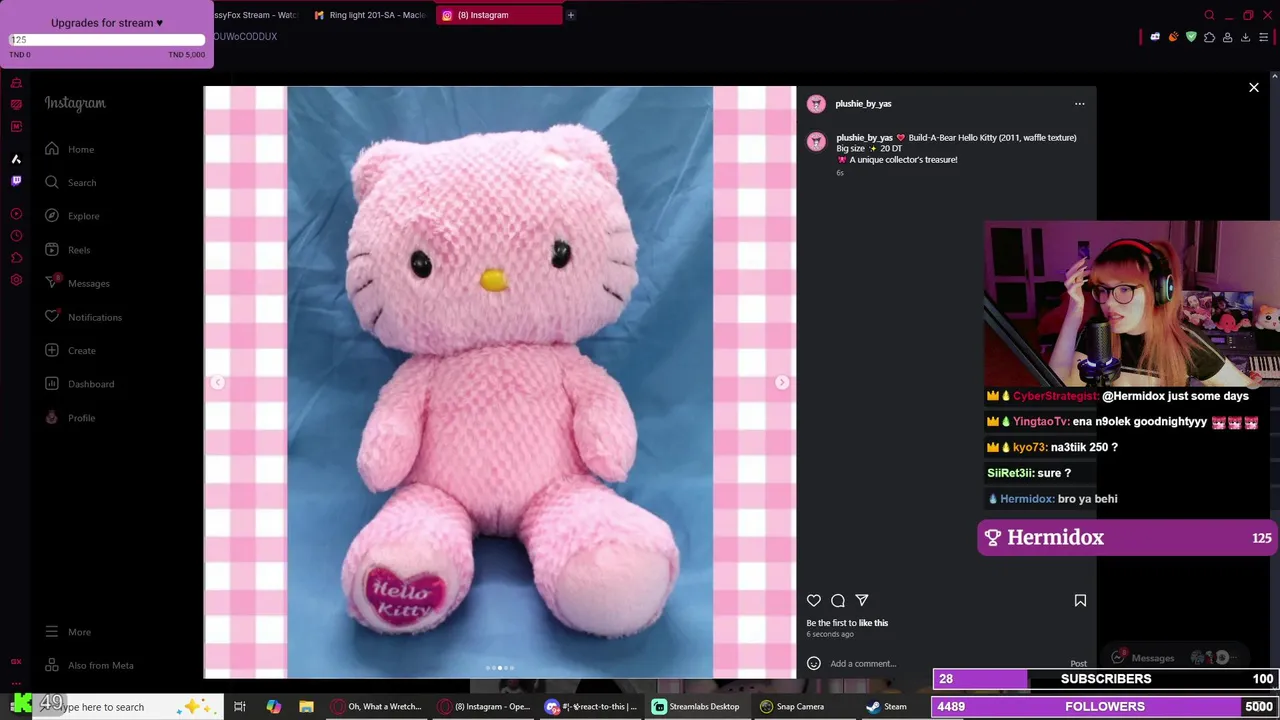
Task: Open emoji picker in comment box
Action: 814,664
